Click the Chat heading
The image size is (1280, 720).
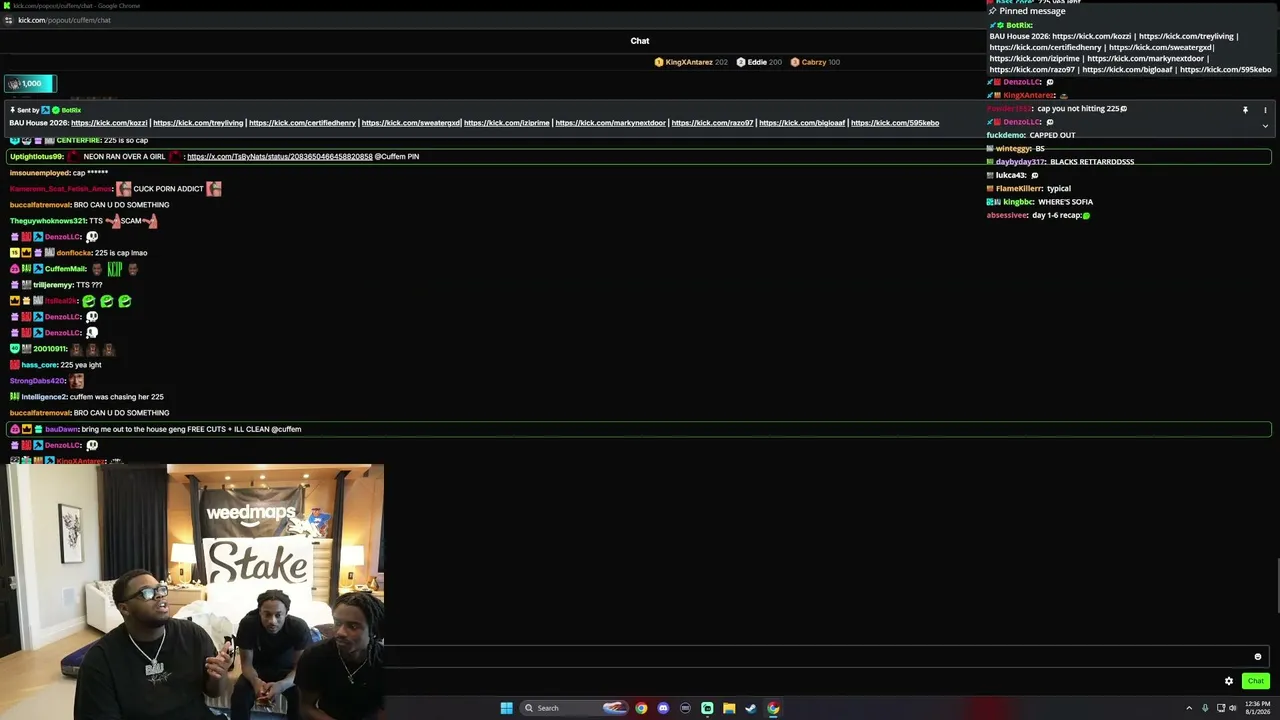pos(640,41)
